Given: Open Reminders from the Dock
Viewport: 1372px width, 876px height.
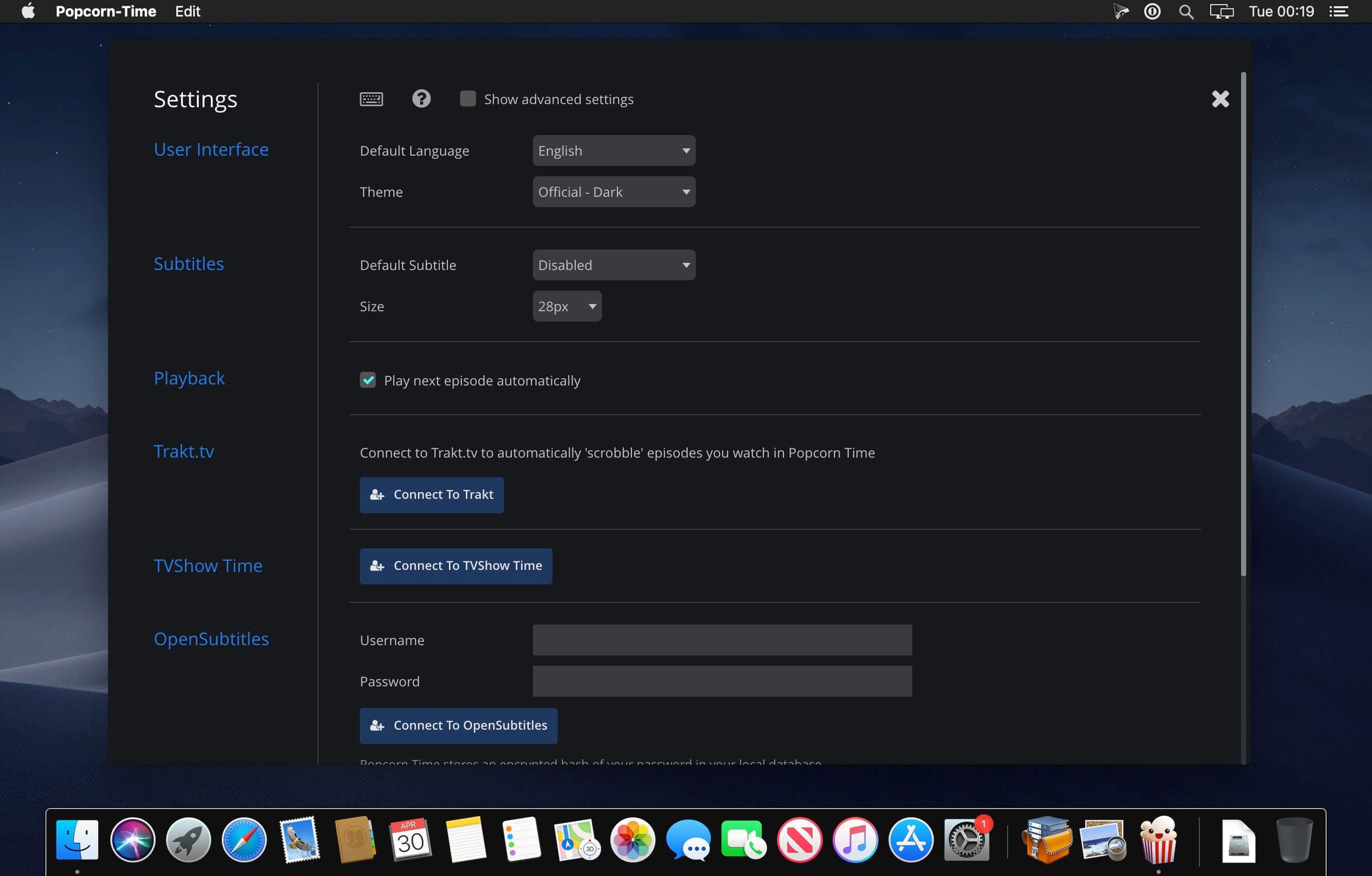Looking at the screenshot, I should (x=522, y=839).
